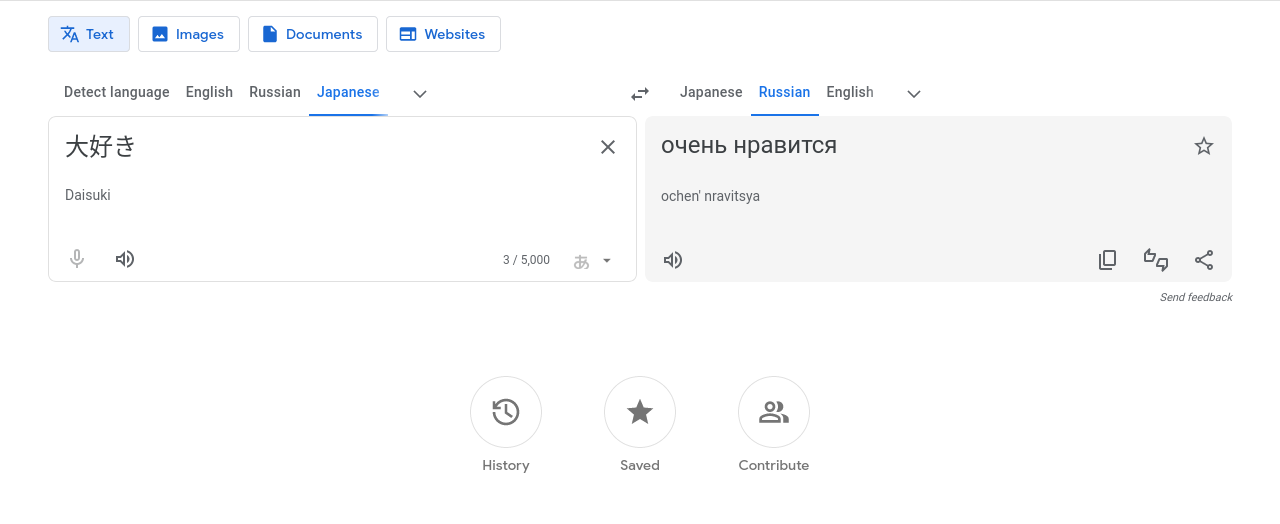1280x524 pixels.
Task: Rate this translation with thumbs icon
Action: tap(1156, 260)
